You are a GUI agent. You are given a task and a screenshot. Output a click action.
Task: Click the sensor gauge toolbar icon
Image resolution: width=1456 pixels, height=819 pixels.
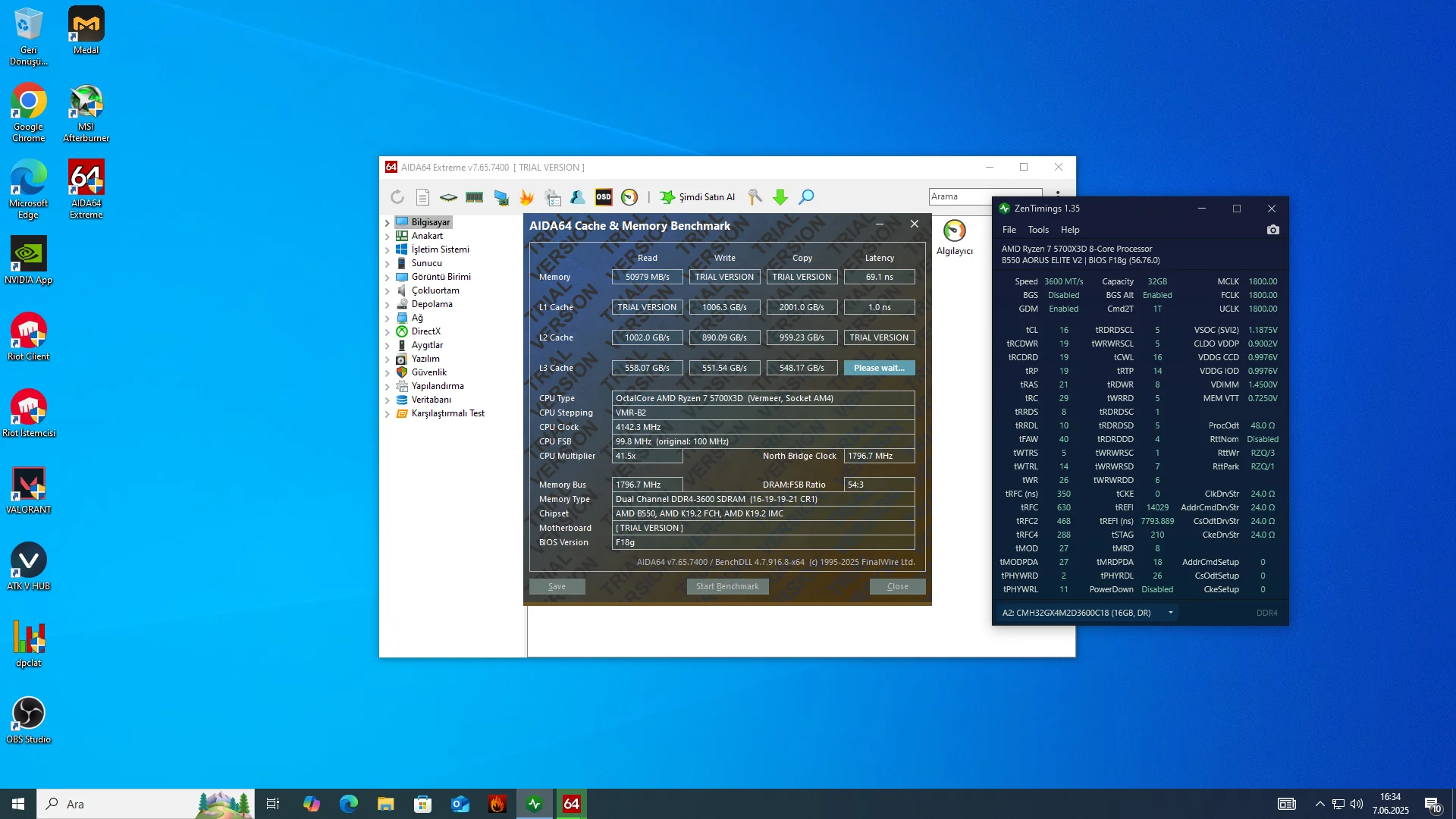tap(629, 197)
